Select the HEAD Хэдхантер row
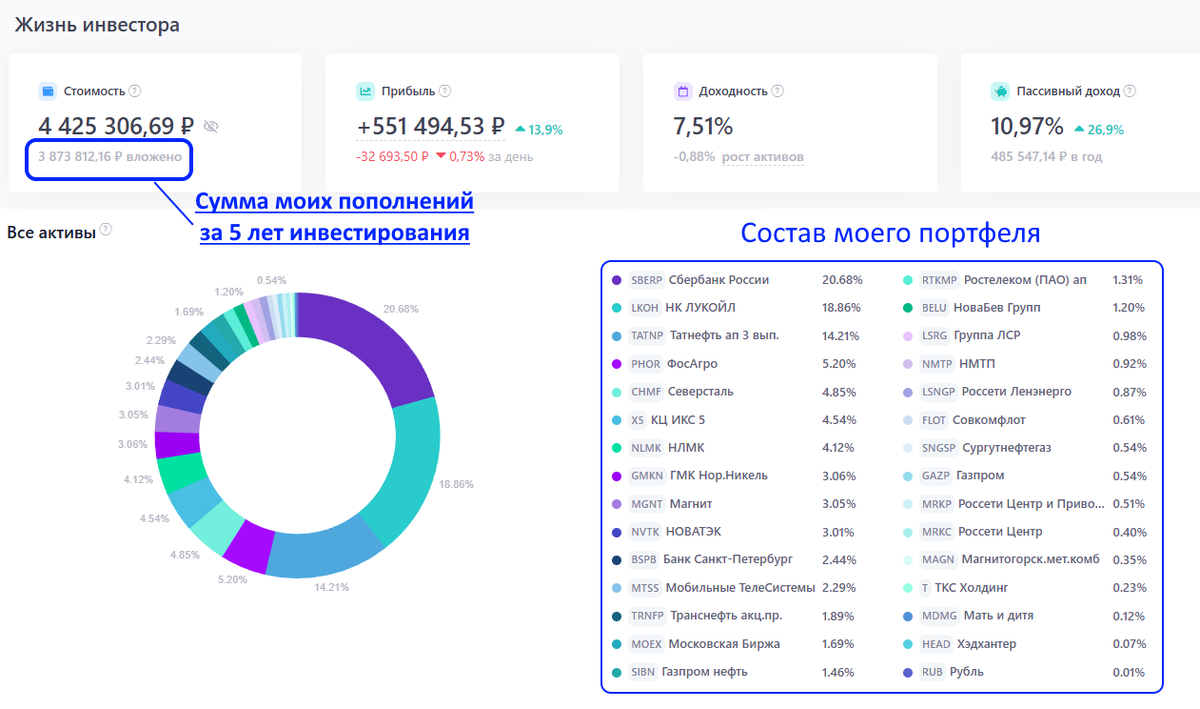The height and width of the screenshot is (709, 1200). click(x=1024, y=644)
